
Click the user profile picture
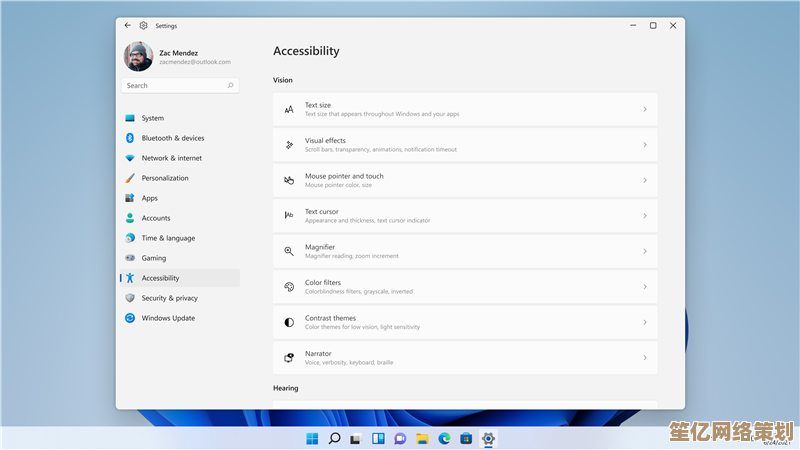click(x=138, y=56)
